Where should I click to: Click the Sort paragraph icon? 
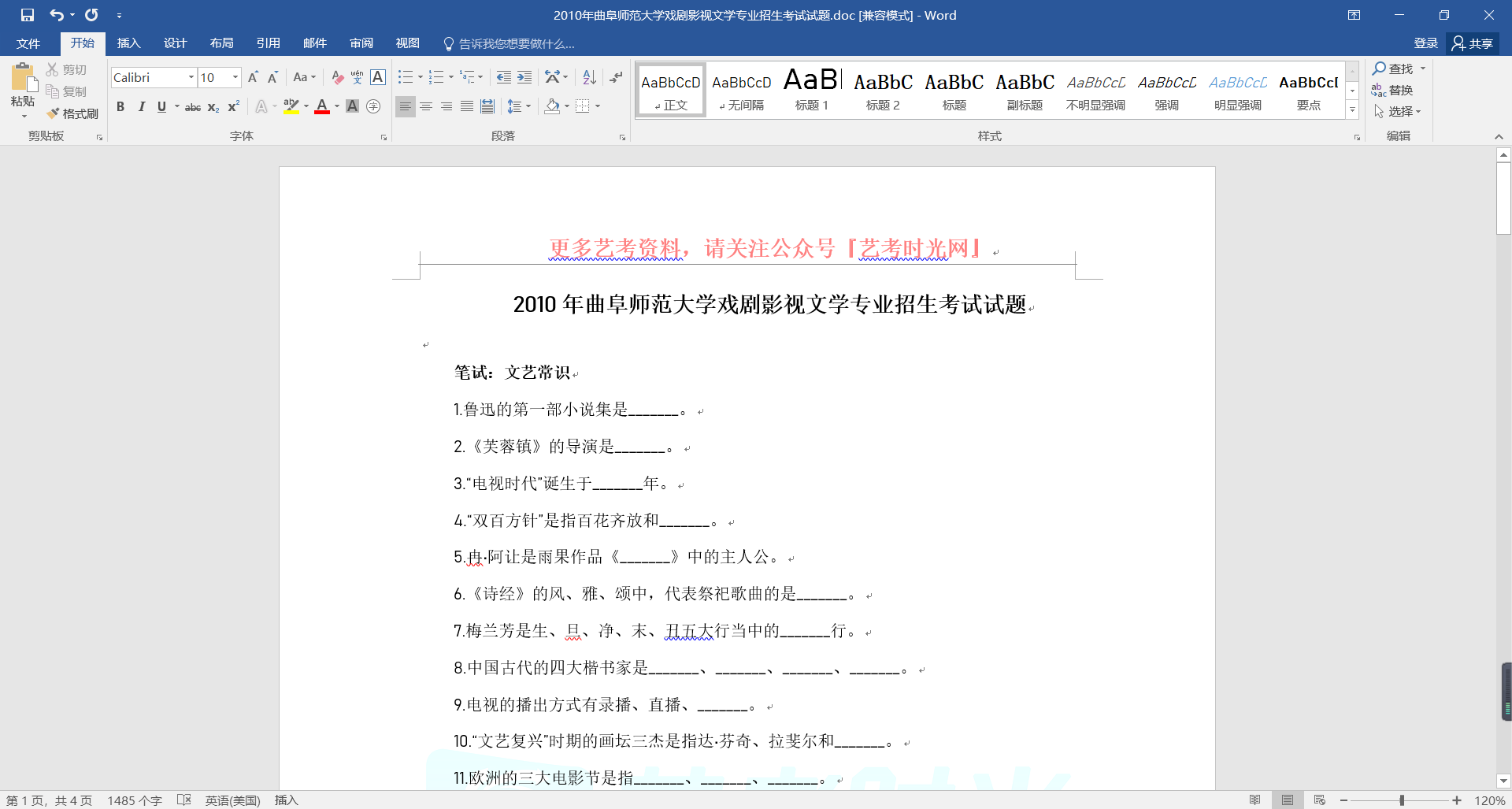click(589, 77)
